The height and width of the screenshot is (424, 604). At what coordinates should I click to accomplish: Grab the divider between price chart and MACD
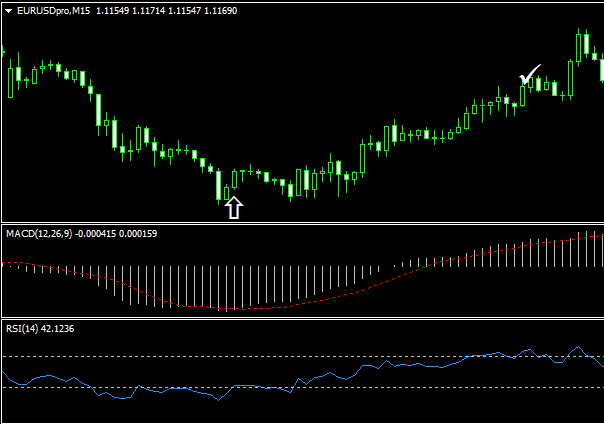302,223
